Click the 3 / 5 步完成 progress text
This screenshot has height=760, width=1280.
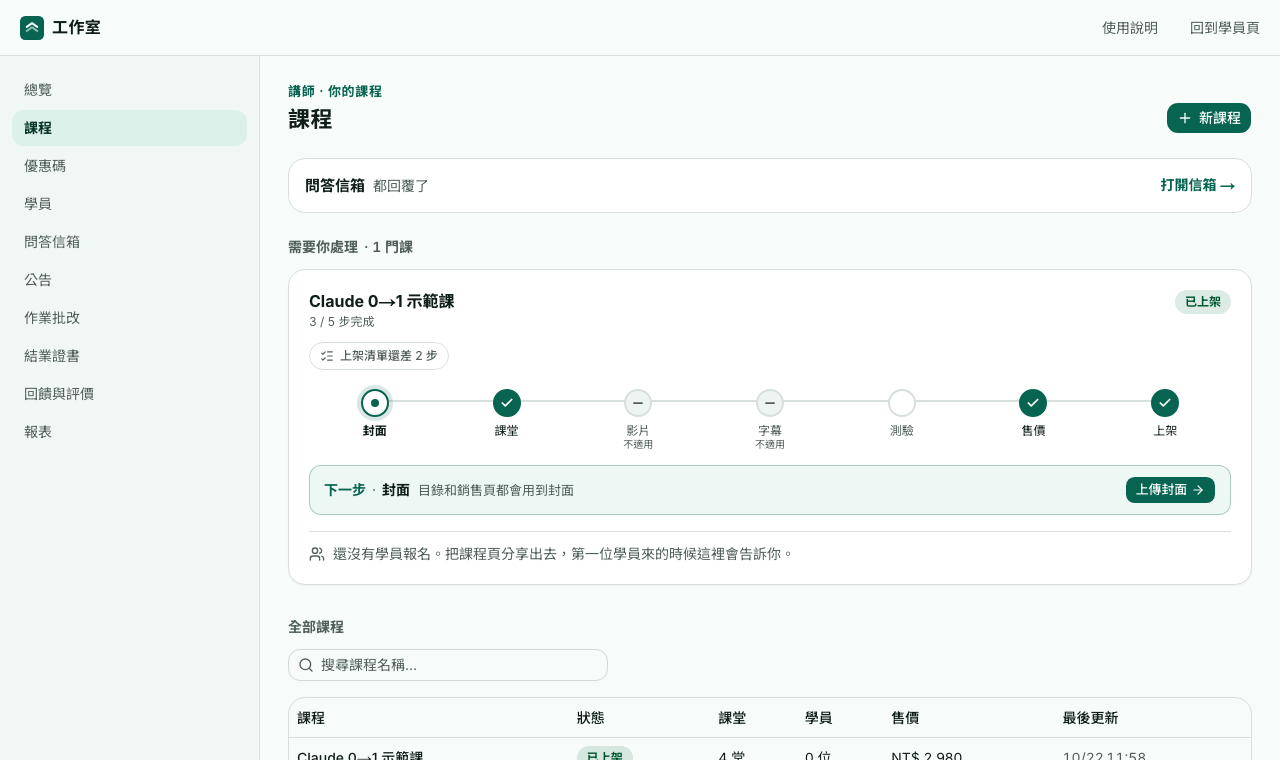tap(342, 322)
